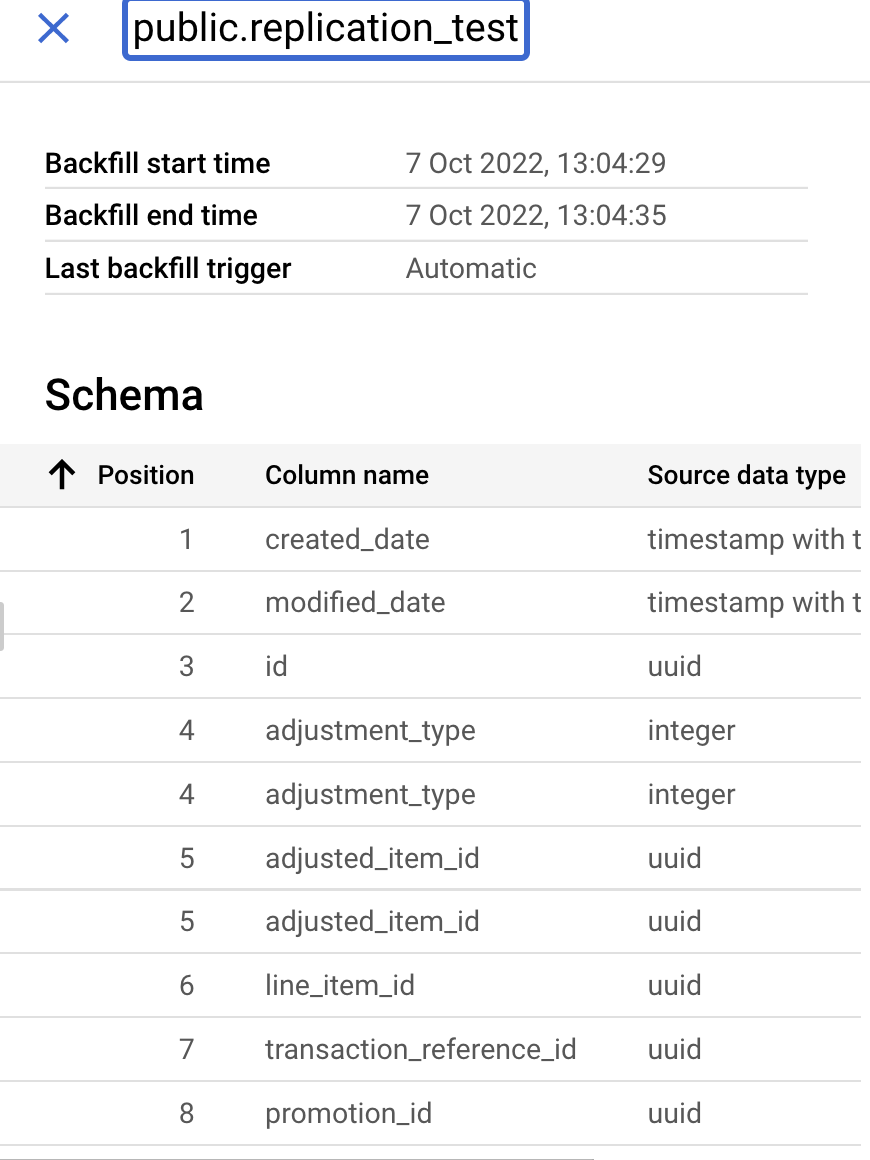This screenshot has height=1160, width=870.
Task: Click the gray handle on the left edge
Action: pos(2,627)
